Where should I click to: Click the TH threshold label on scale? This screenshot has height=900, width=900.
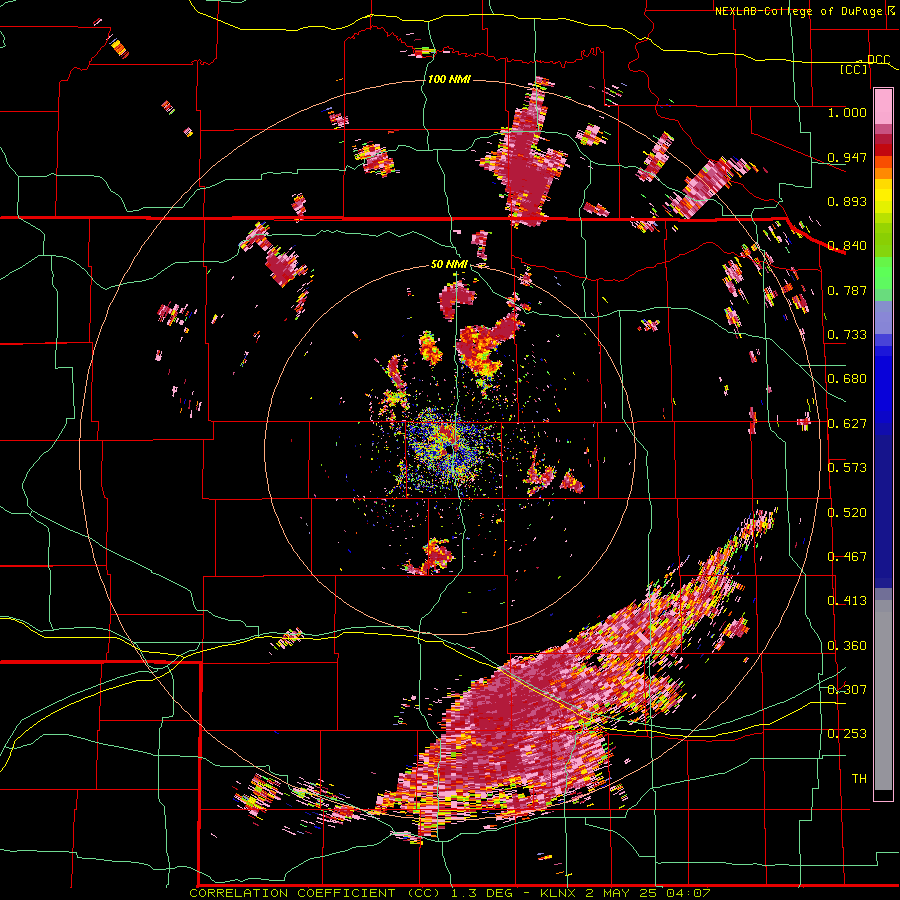coord(859,779)
